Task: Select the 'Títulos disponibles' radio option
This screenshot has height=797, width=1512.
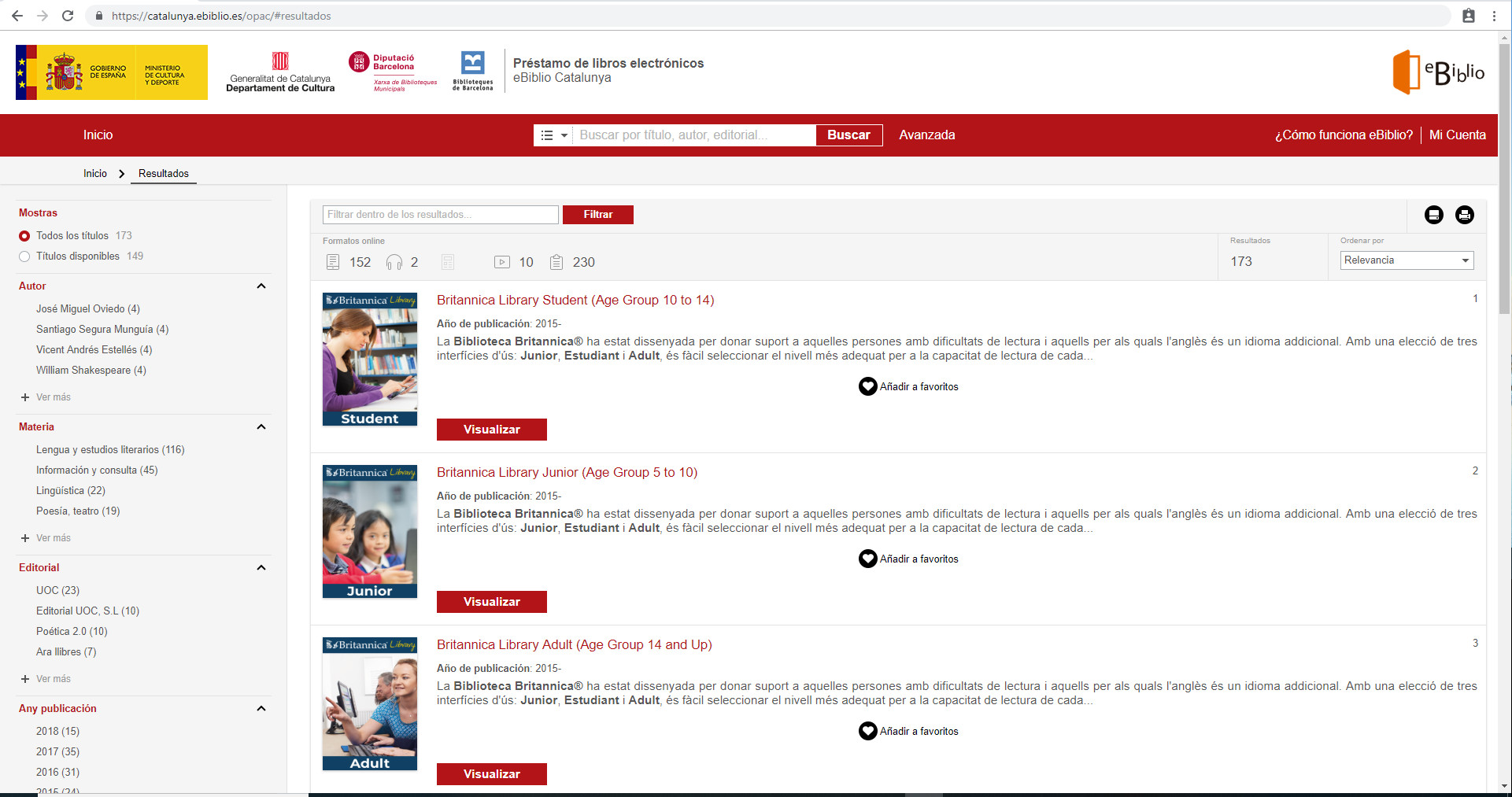Action: [24, 256]
